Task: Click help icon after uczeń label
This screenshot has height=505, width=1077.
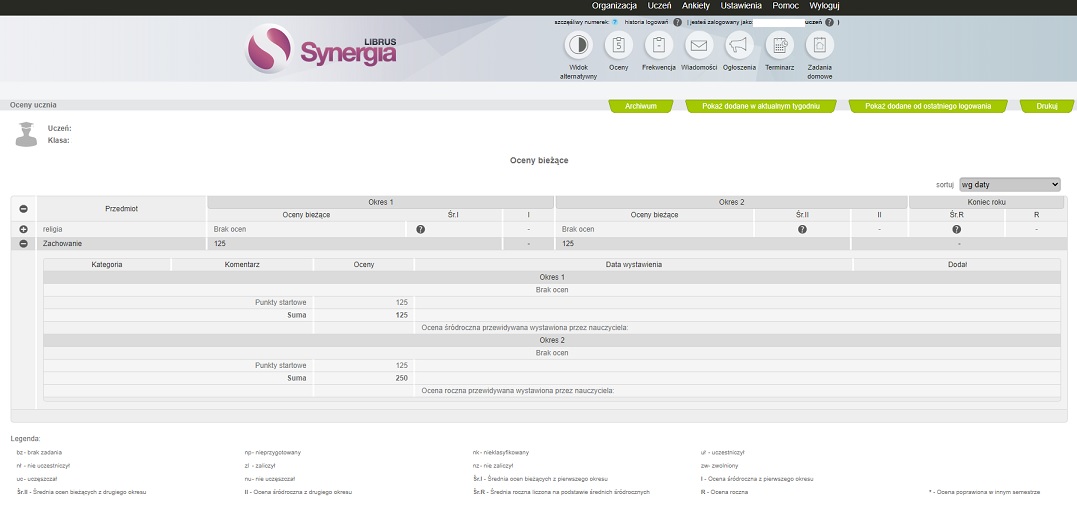Action: 829,22
